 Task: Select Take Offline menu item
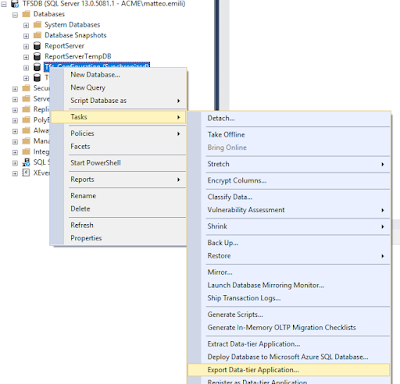226,135
